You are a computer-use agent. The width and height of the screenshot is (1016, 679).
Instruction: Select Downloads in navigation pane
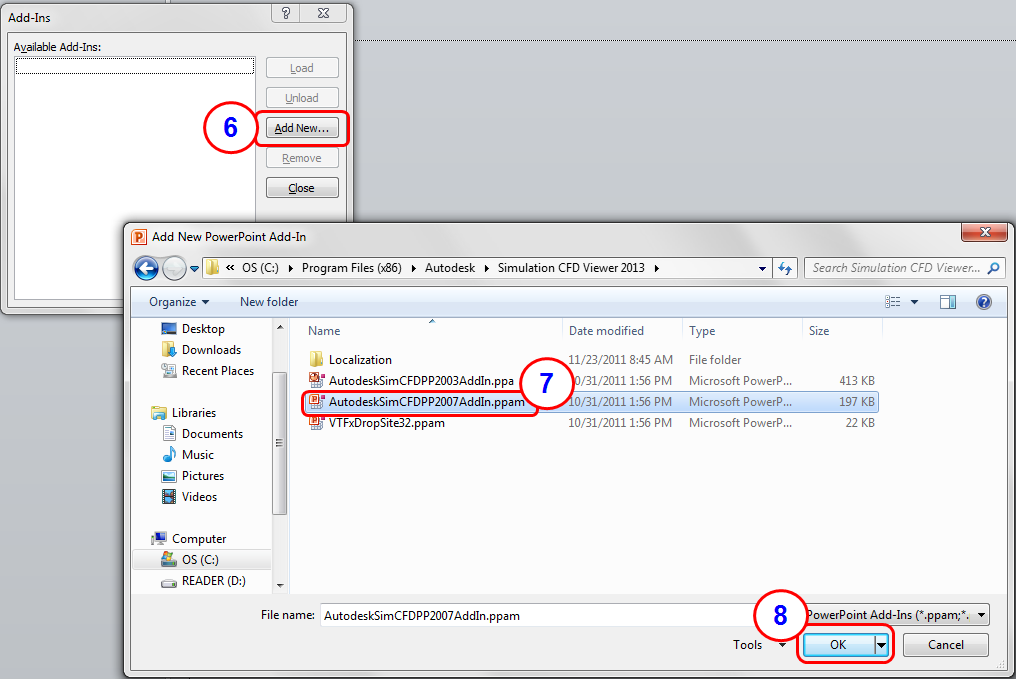[x=211, y=350]
